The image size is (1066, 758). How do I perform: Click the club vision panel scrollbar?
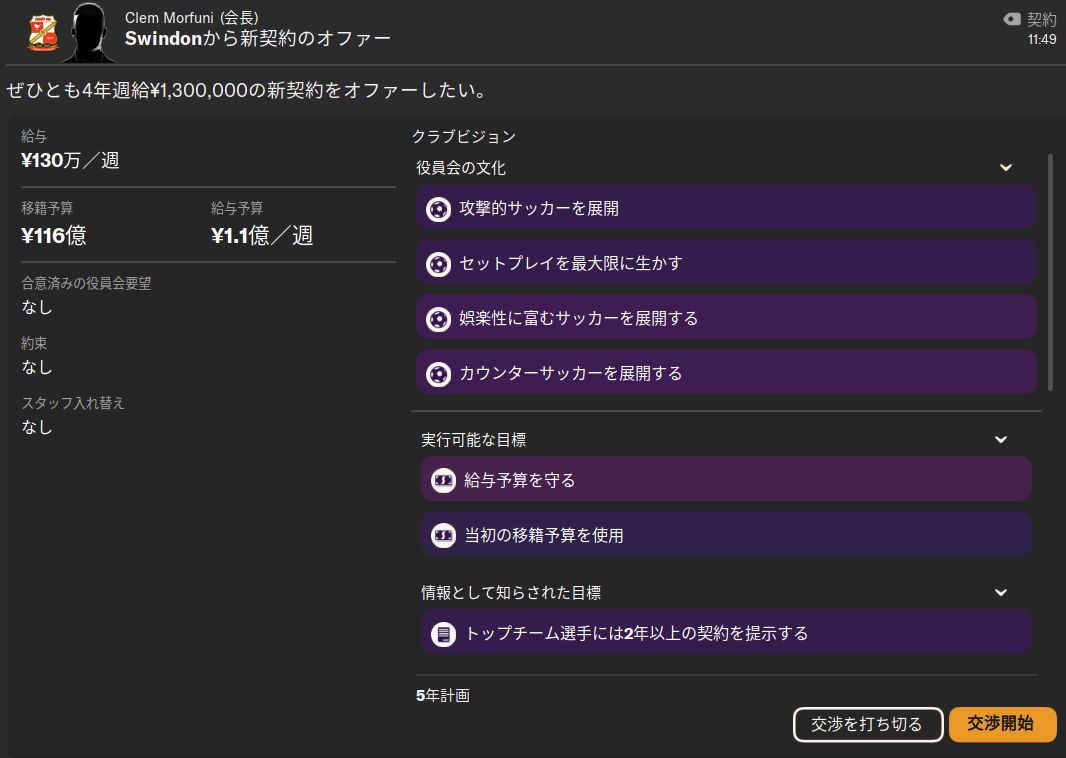[1050, 272]
